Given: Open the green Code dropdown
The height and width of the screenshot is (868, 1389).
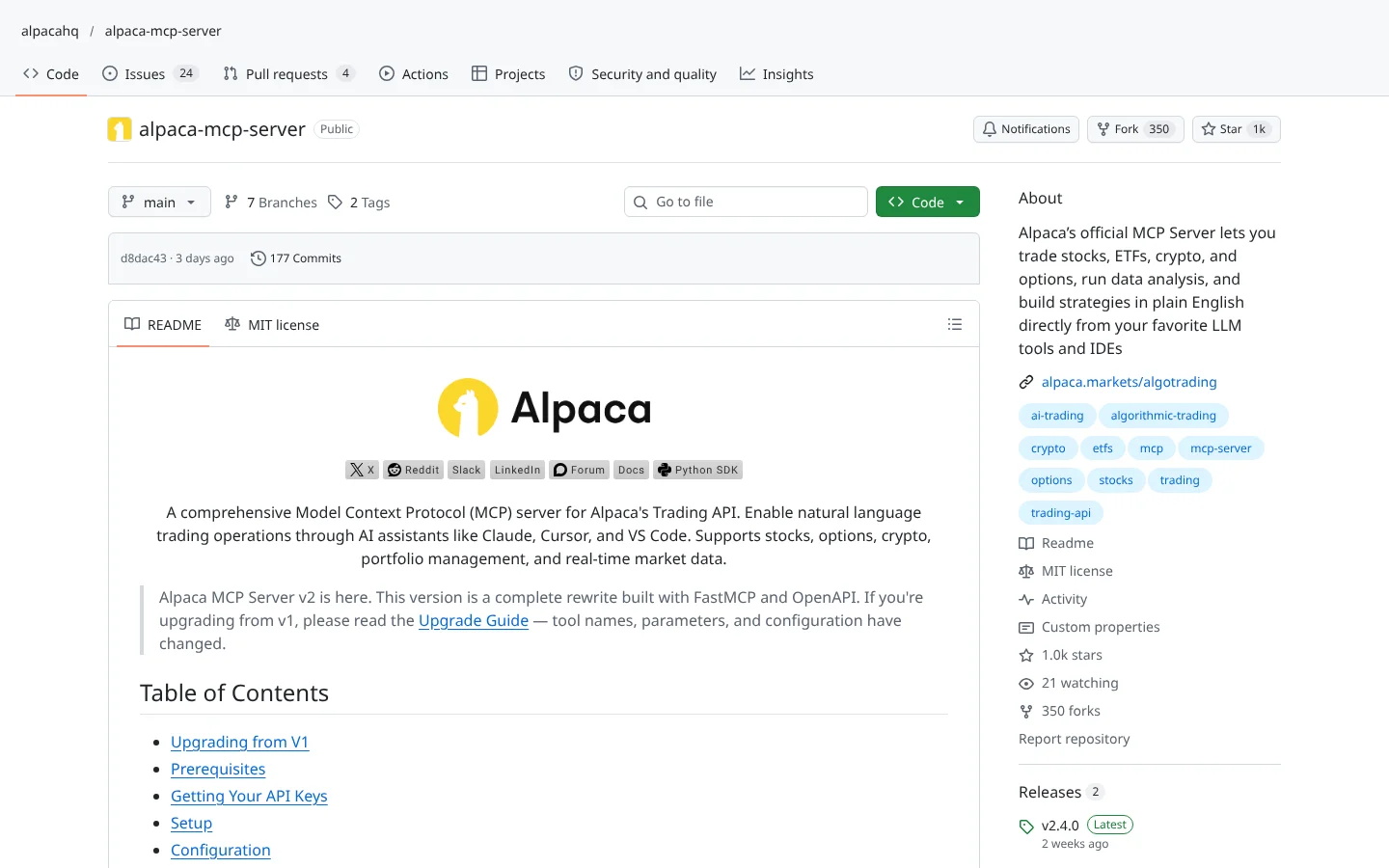Looking at the screenshot, I should tap(928, 202).
